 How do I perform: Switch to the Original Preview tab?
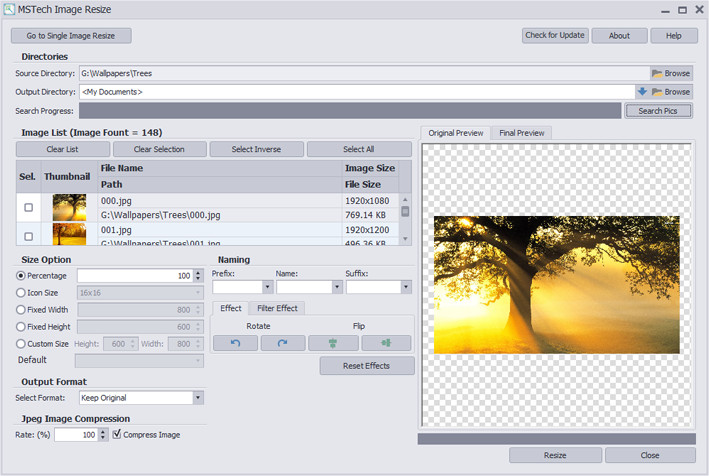click(456, 133)
